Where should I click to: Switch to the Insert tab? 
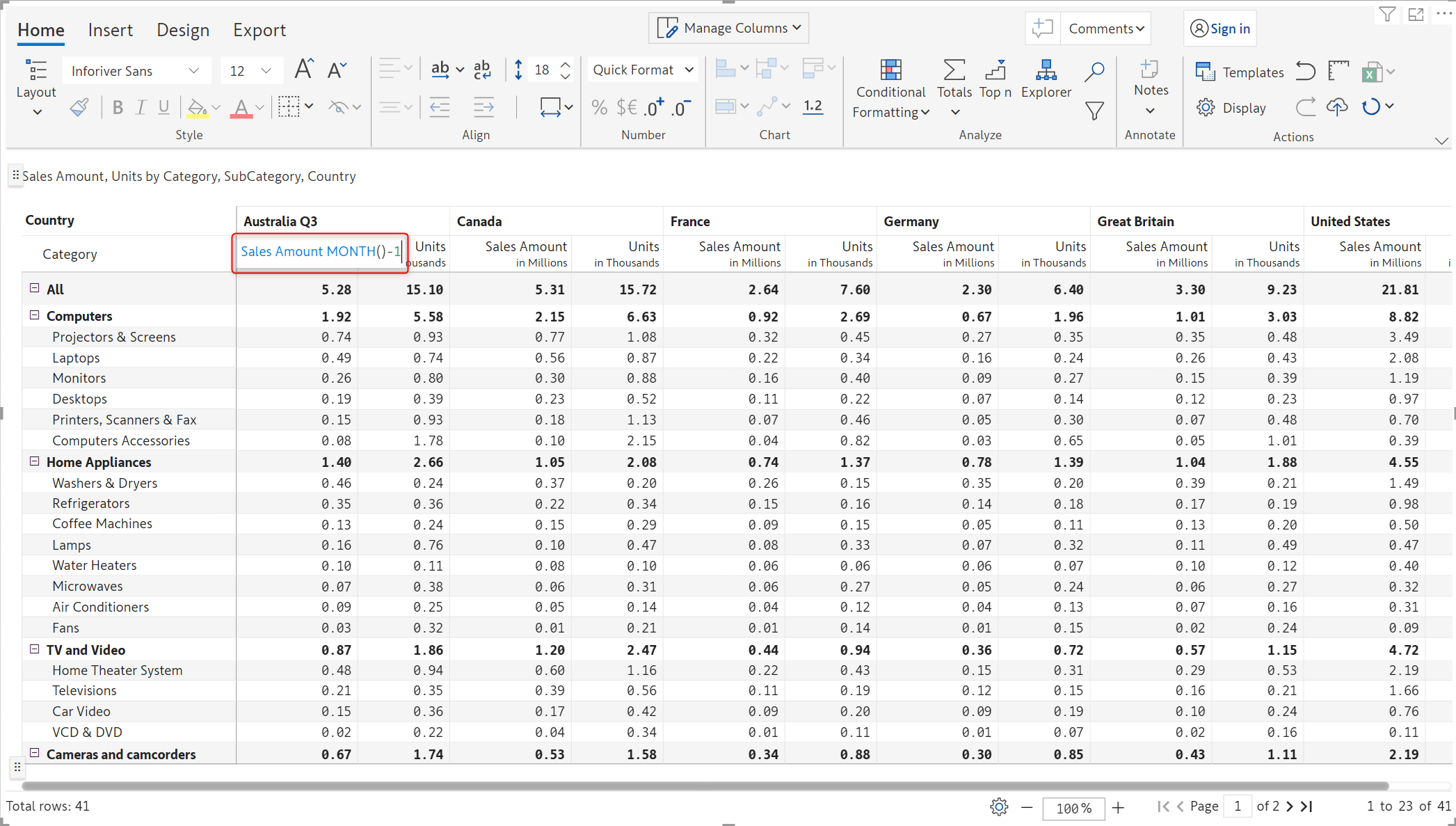tap(110, 30)
